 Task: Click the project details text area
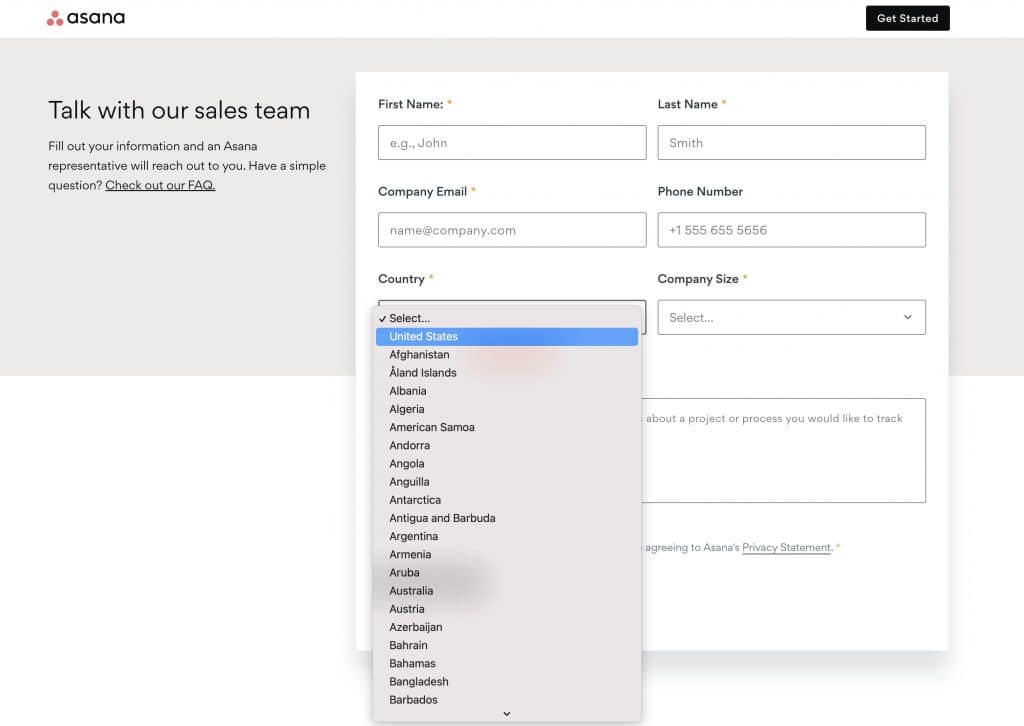tap(783, 450)
